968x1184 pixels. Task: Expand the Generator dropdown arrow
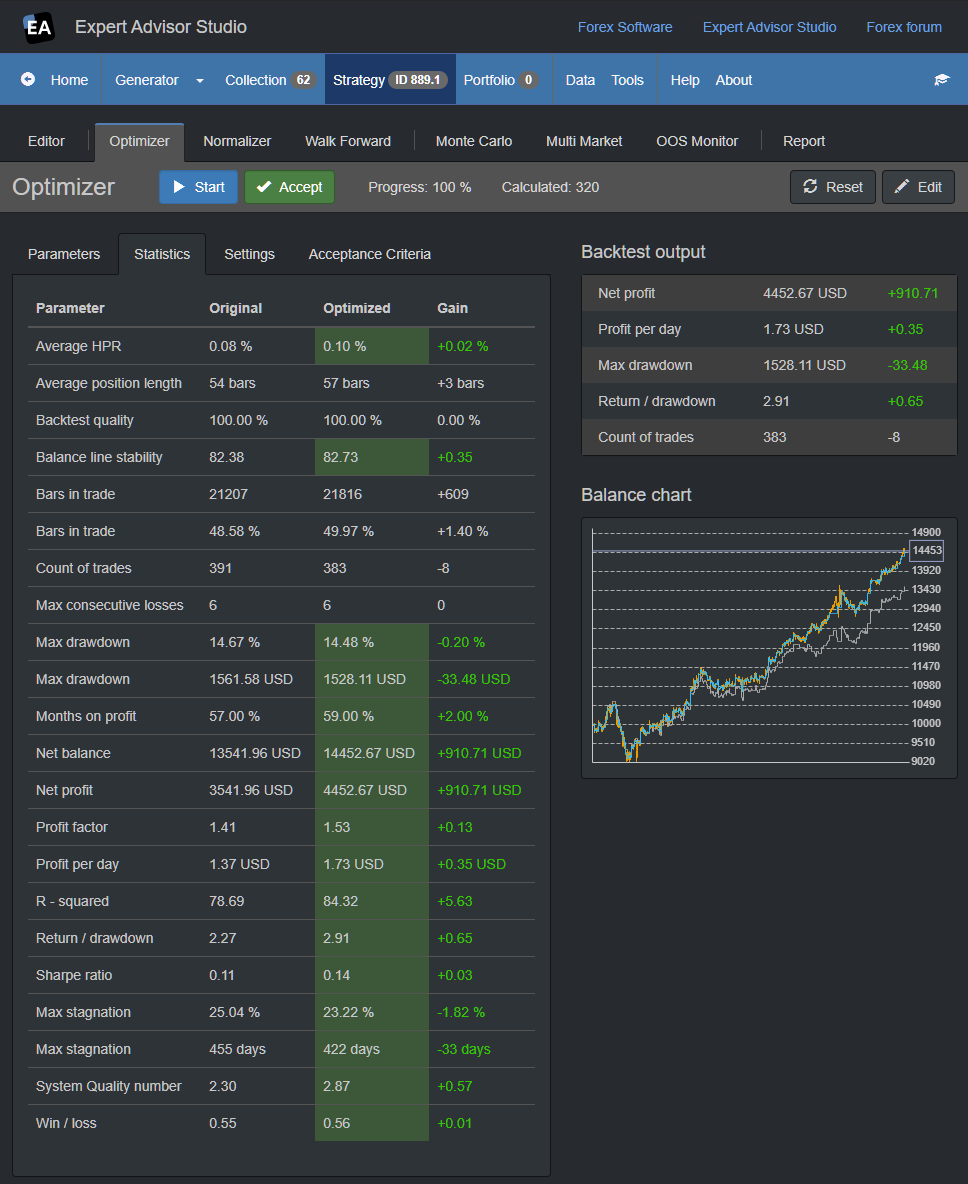199,80
